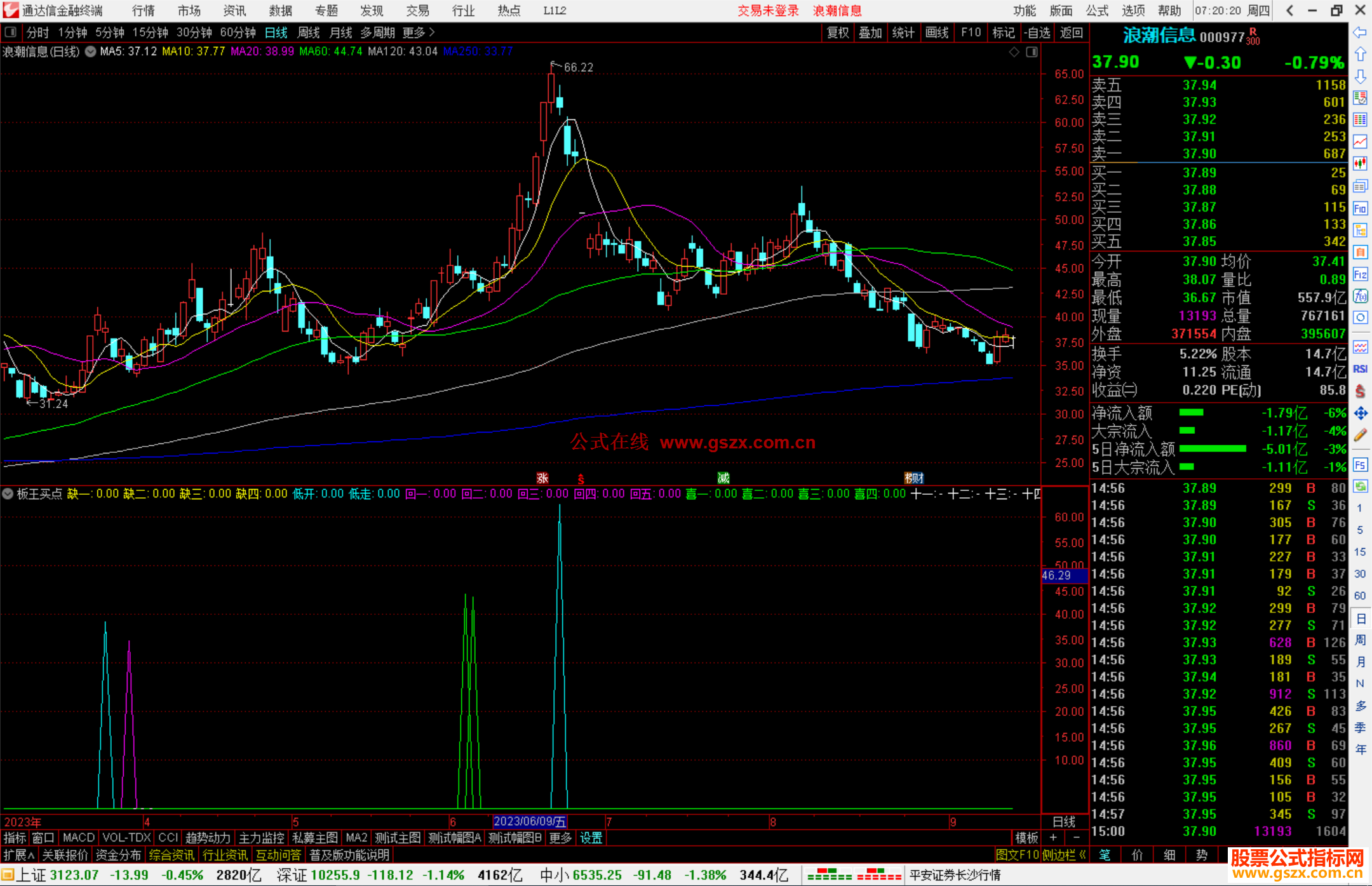Screen dimensions: 1372x886
Task: Click the RSI indicator sidebar icon
Action: click(1360, 369)
